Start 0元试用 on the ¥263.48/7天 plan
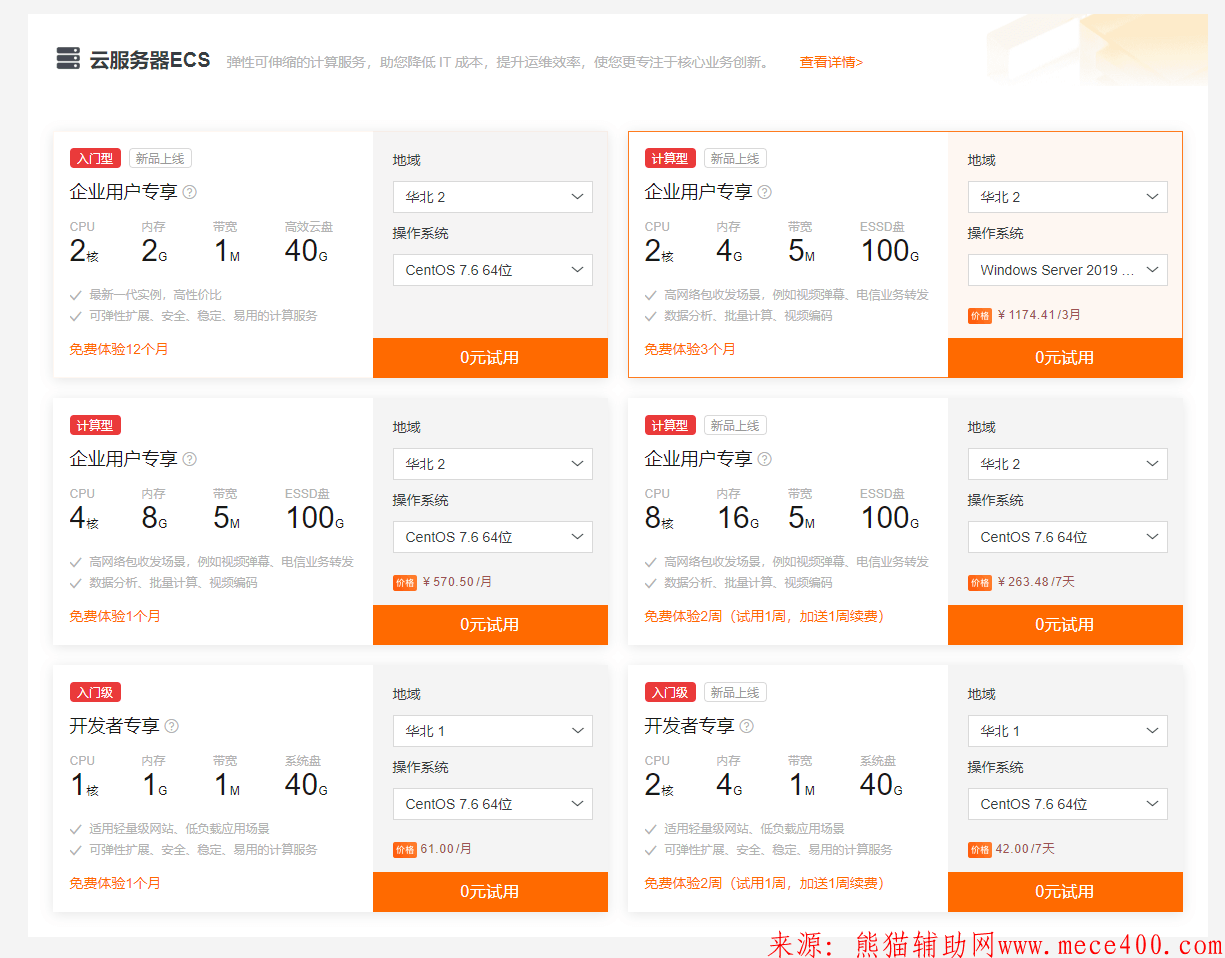 point(1064,625)
